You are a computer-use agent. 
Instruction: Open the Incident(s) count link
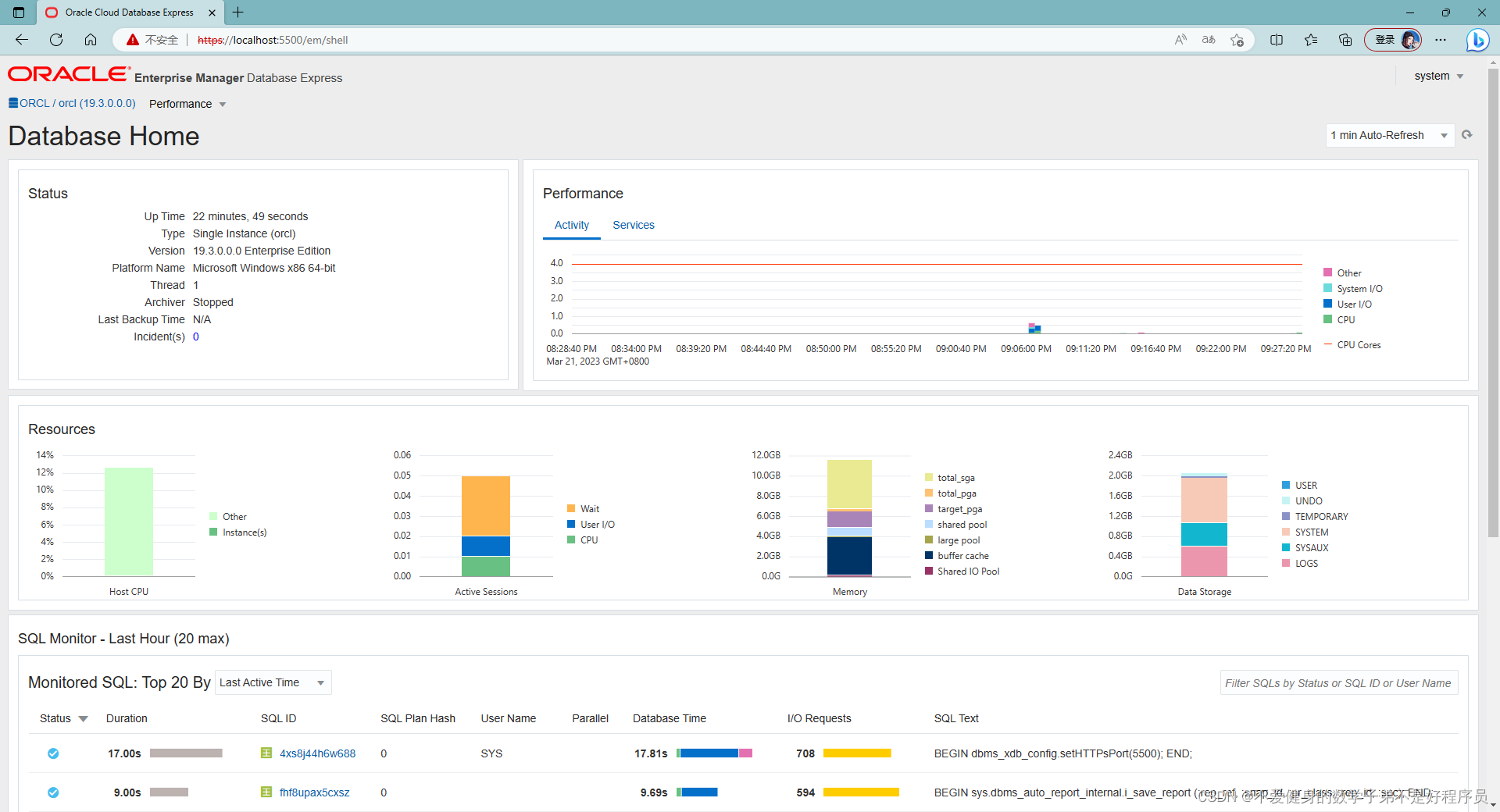(196, 337)
